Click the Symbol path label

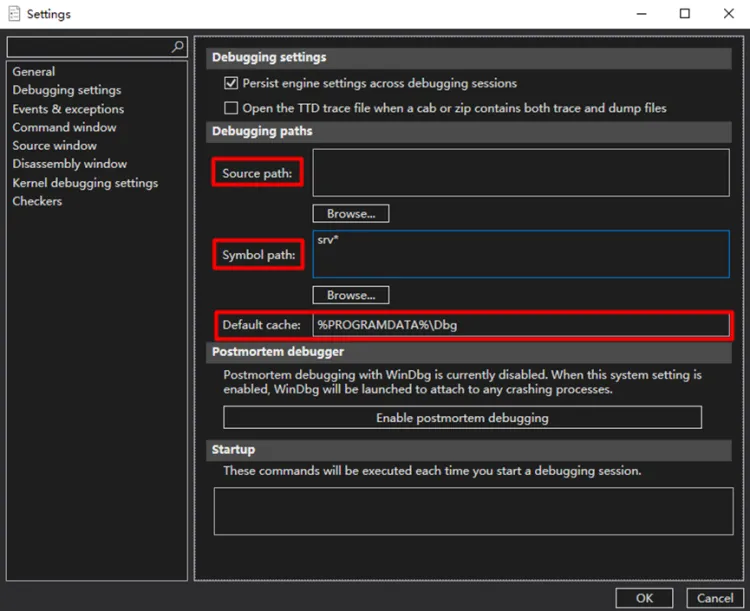pos(259,255)
